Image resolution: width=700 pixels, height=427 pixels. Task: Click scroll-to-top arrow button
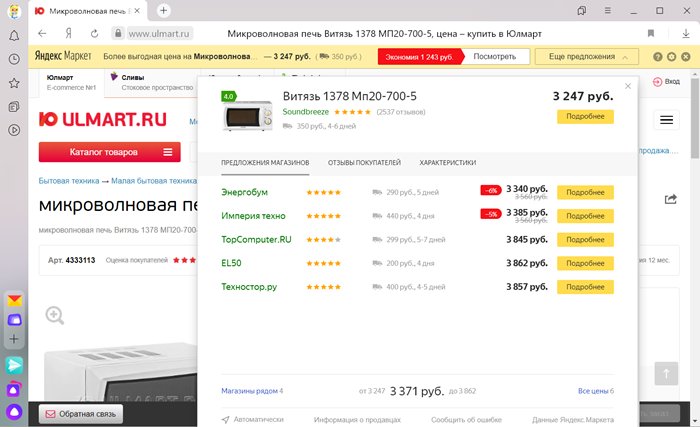click(x=666, y=374)
